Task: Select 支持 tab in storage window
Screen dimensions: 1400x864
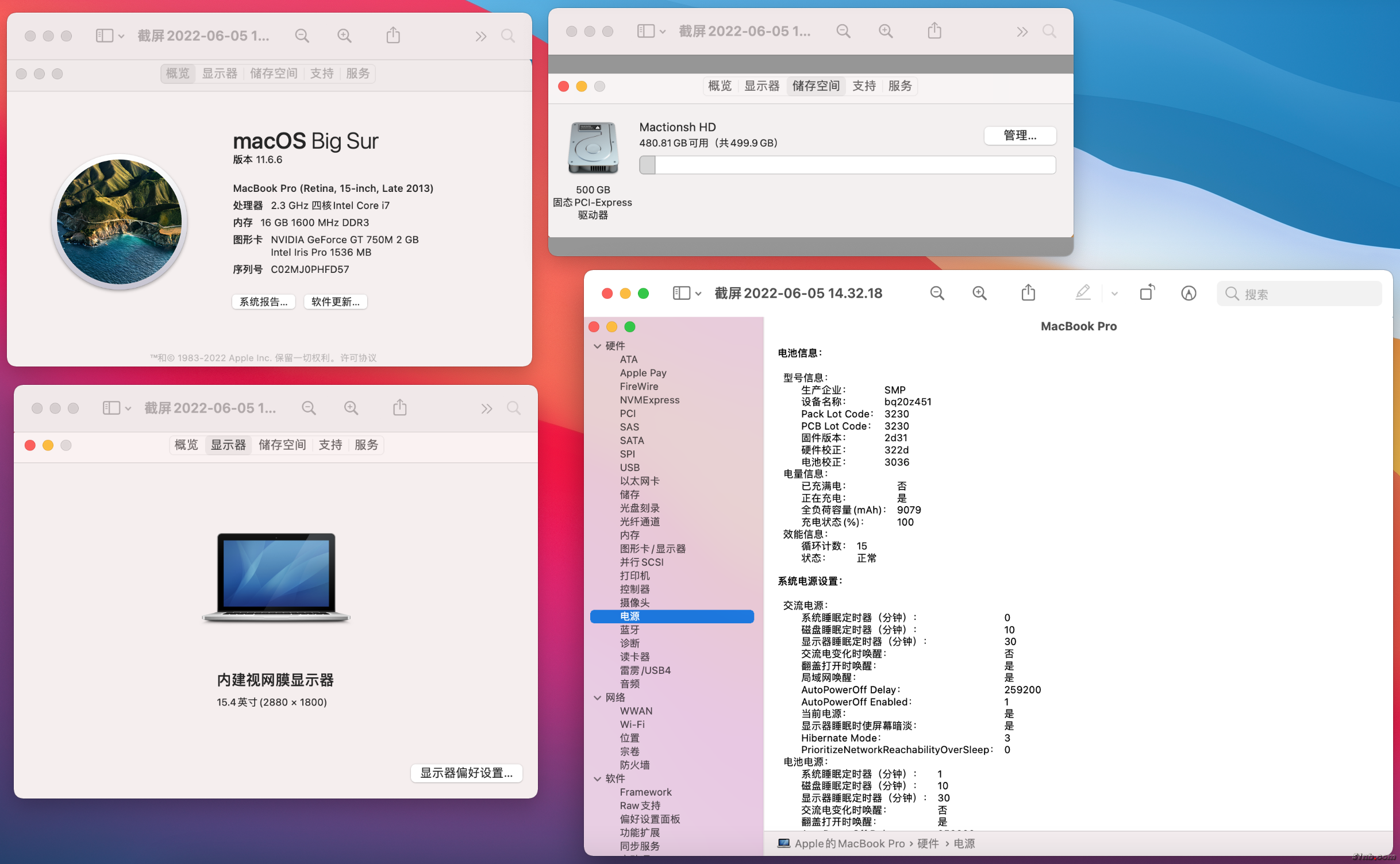Action: coord(864,86)
